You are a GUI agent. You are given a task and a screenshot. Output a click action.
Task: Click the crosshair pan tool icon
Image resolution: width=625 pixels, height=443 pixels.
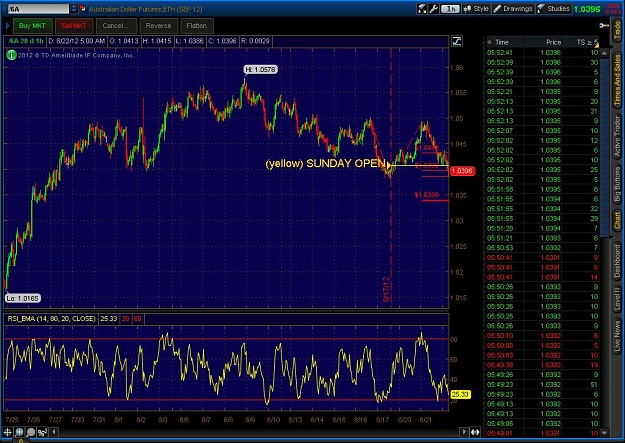(x=7, y=432)
